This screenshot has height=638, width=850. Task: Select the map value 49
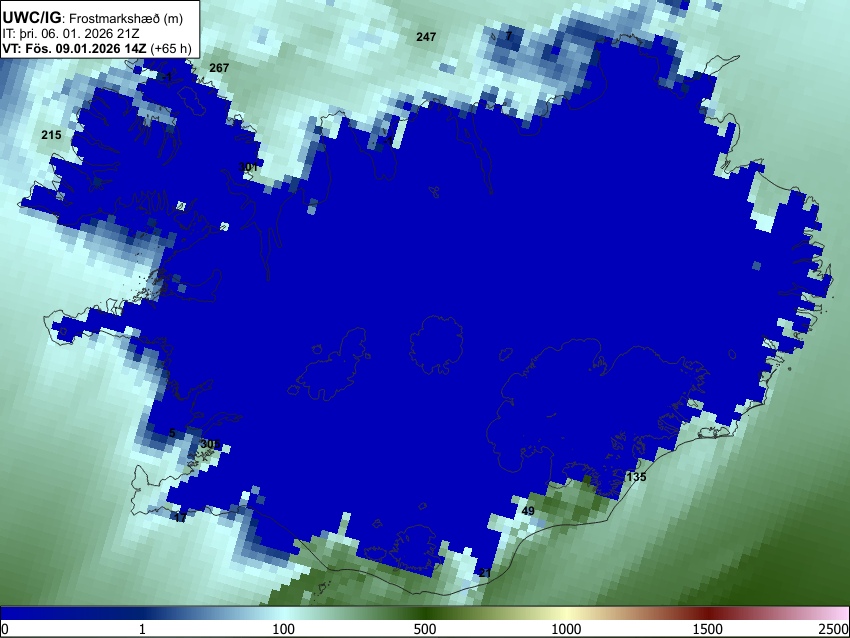pyautogui.click(x=528, y=511)
